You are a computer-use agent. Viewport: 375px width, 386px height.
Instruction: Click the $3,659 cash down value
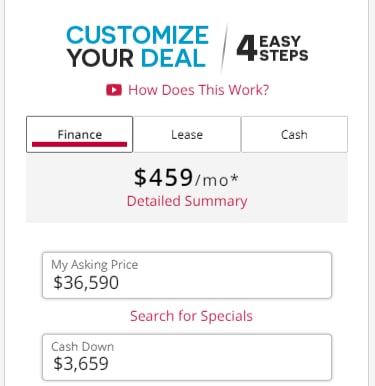(x=81, y=364)
